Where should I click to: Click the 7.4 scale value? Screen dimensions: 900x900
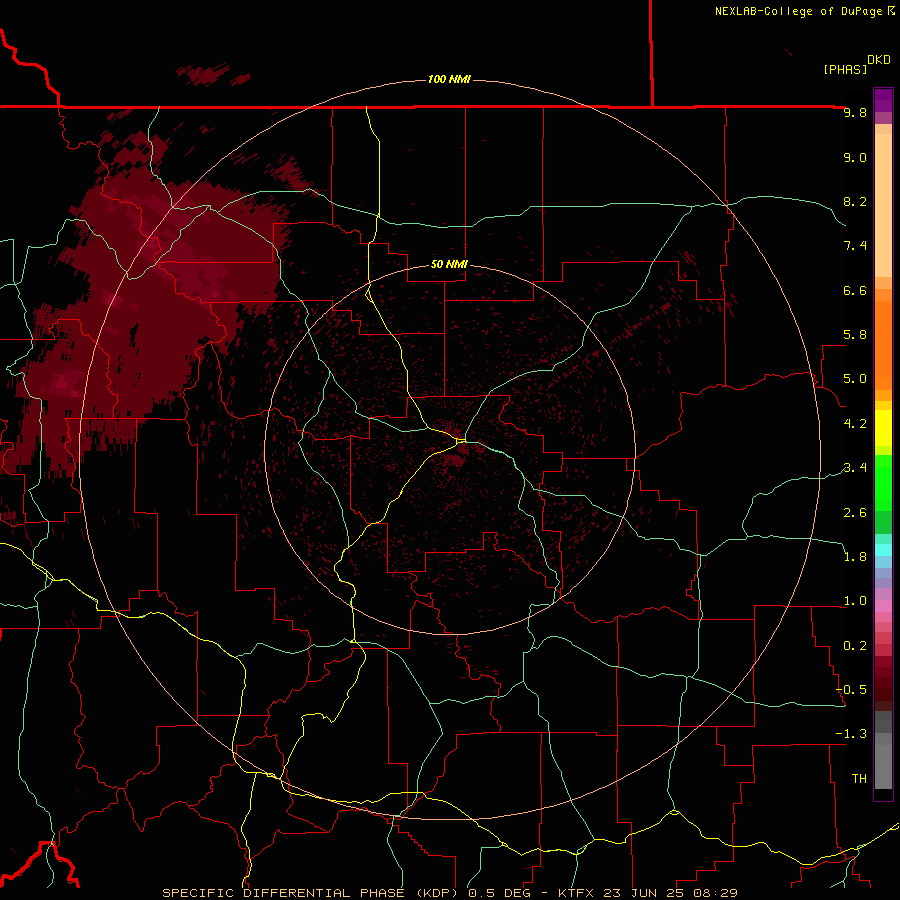[x=855, y=246]
